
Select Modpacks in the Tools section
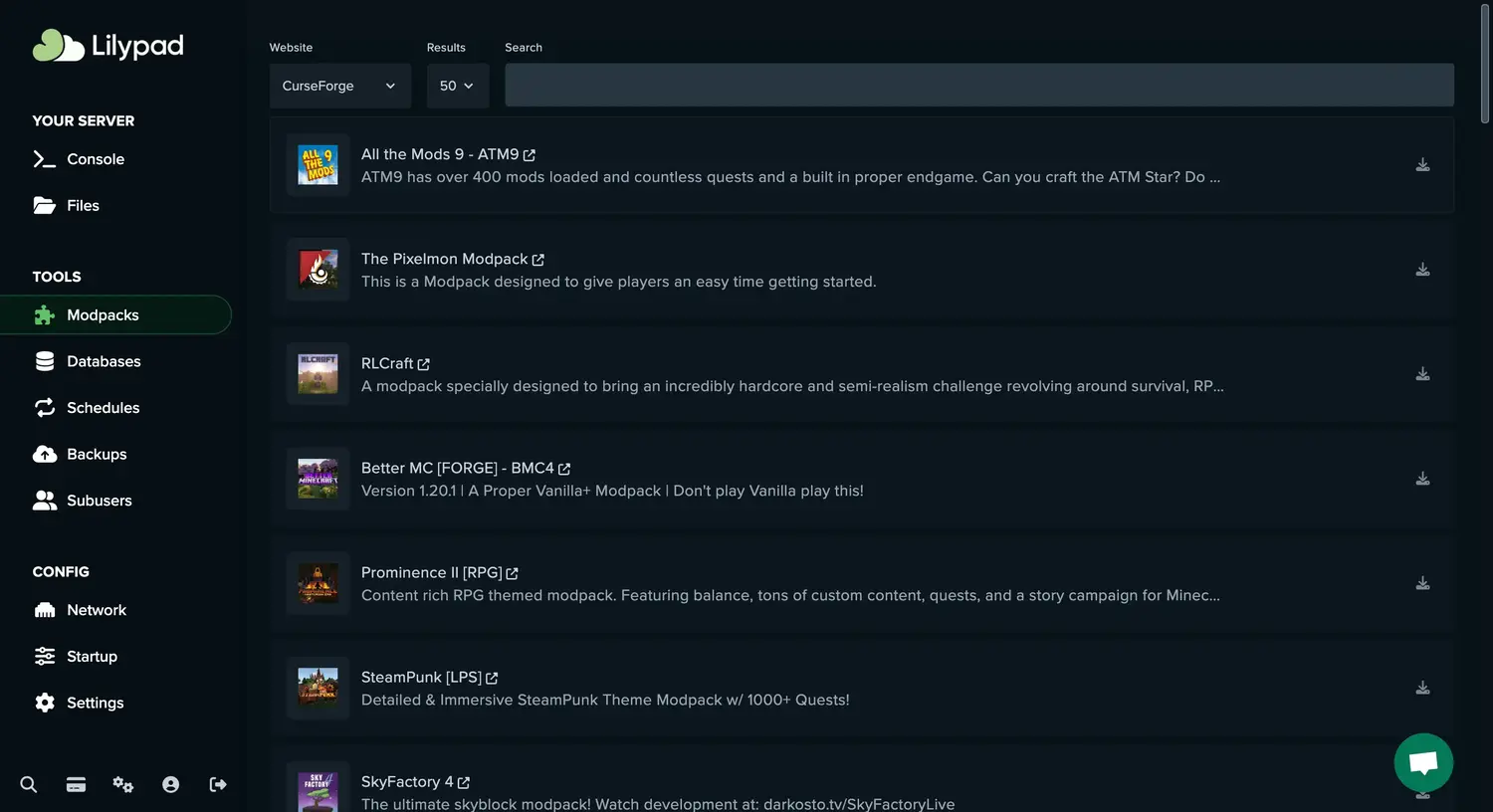coord(115,315)
